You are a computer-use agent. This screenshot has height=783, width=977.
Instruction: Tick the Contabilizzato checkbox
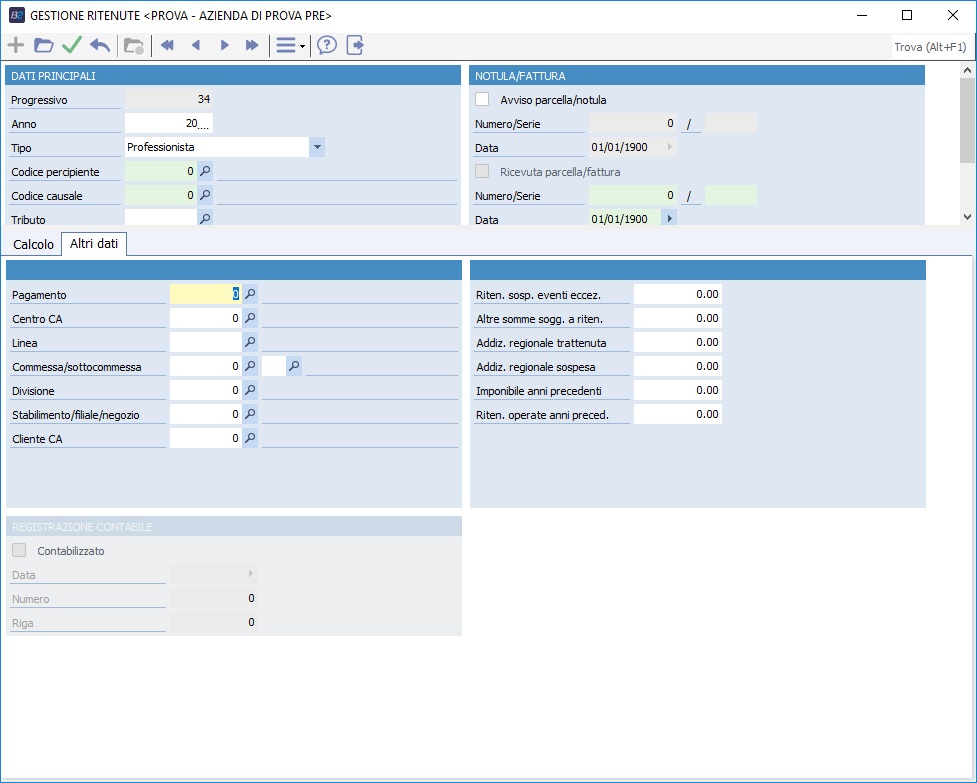point(19,551)
